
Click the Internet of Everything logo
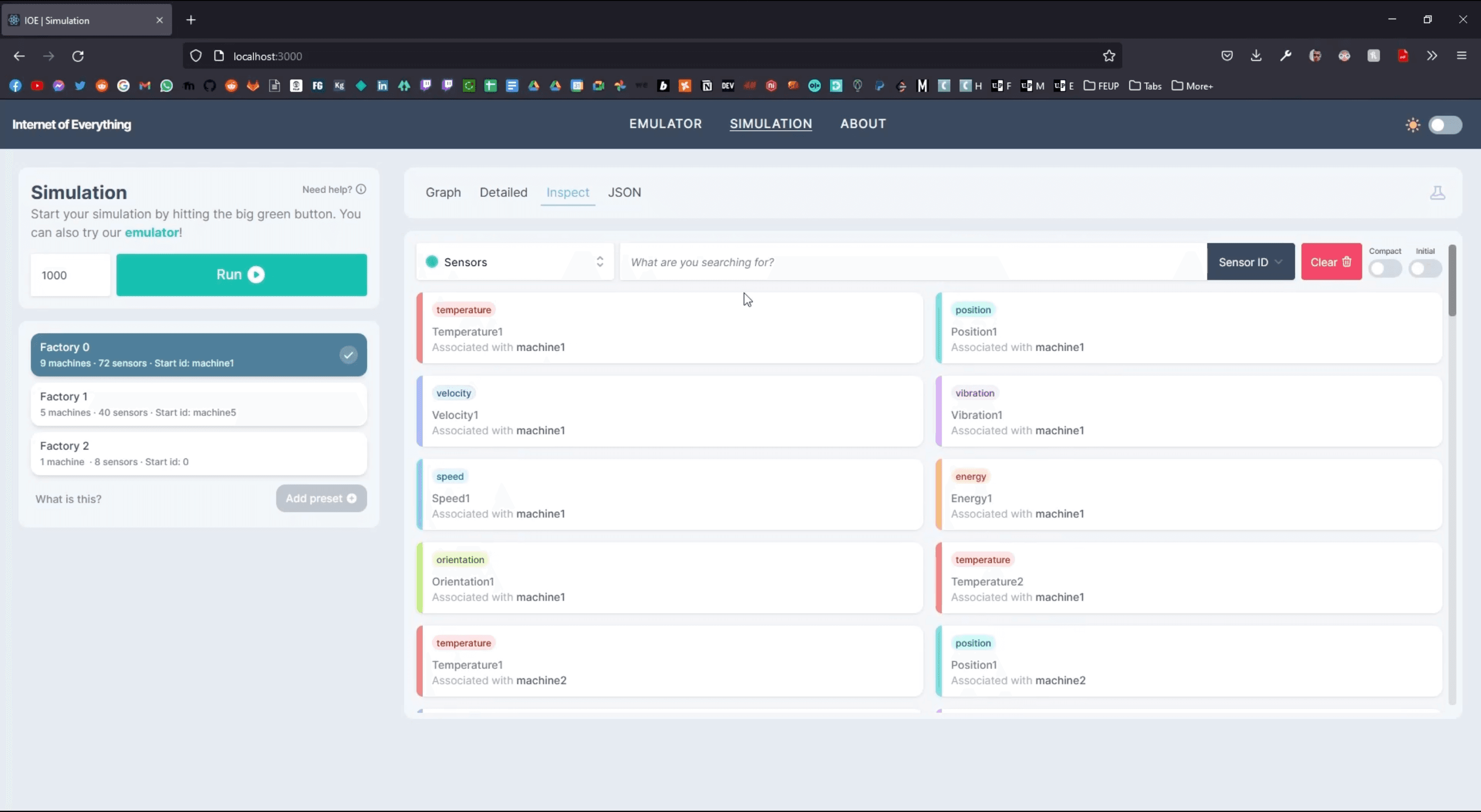[72, 124]
